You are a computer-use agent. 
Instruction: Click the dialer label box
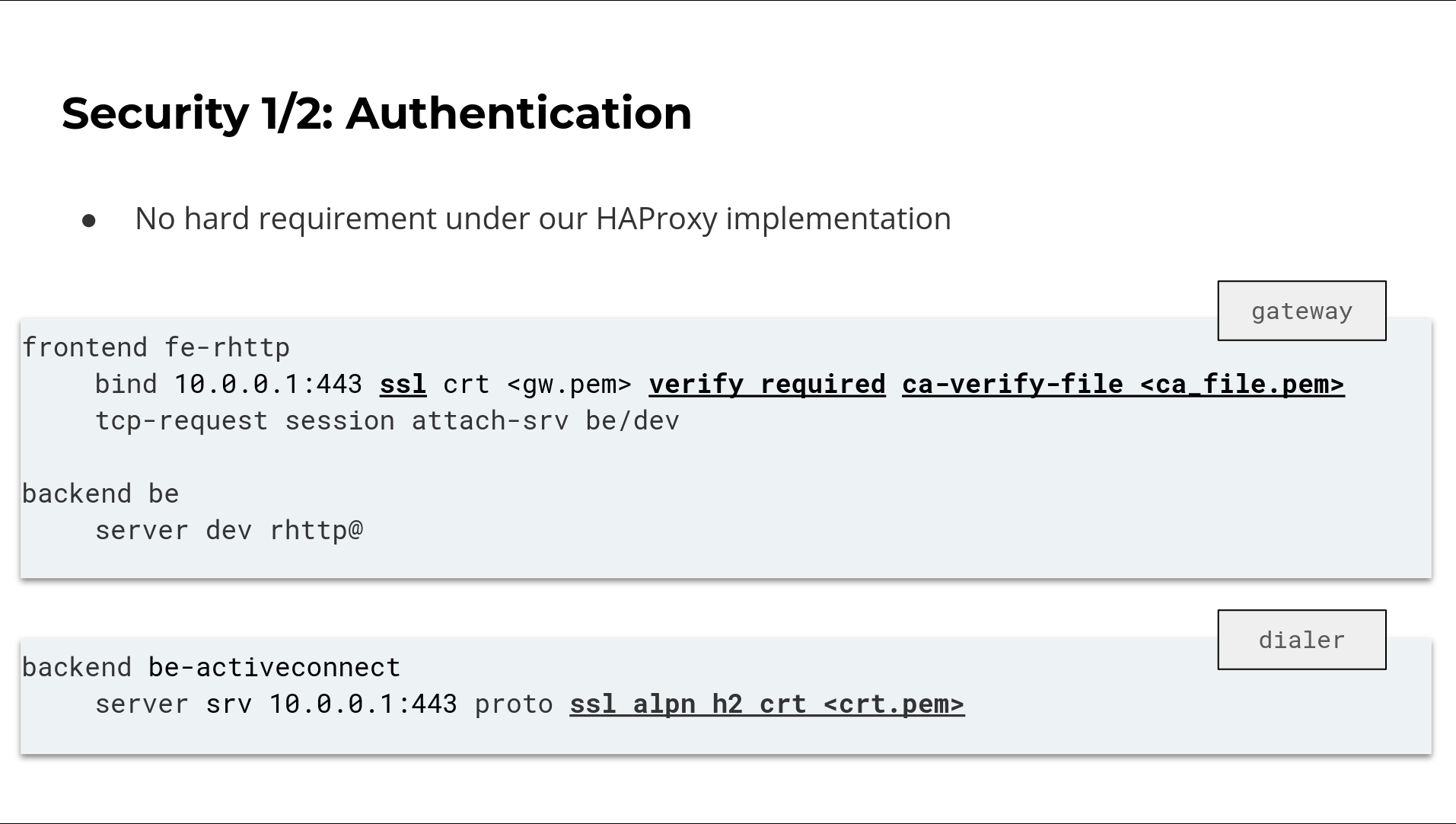click(1301, 640)
